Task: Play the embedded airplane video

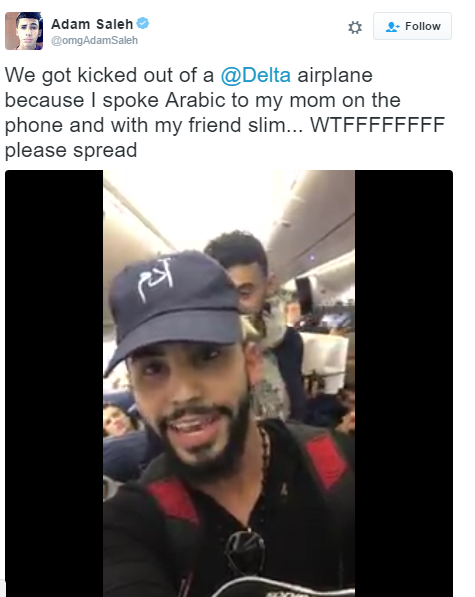Action: [x=229, y=383]
